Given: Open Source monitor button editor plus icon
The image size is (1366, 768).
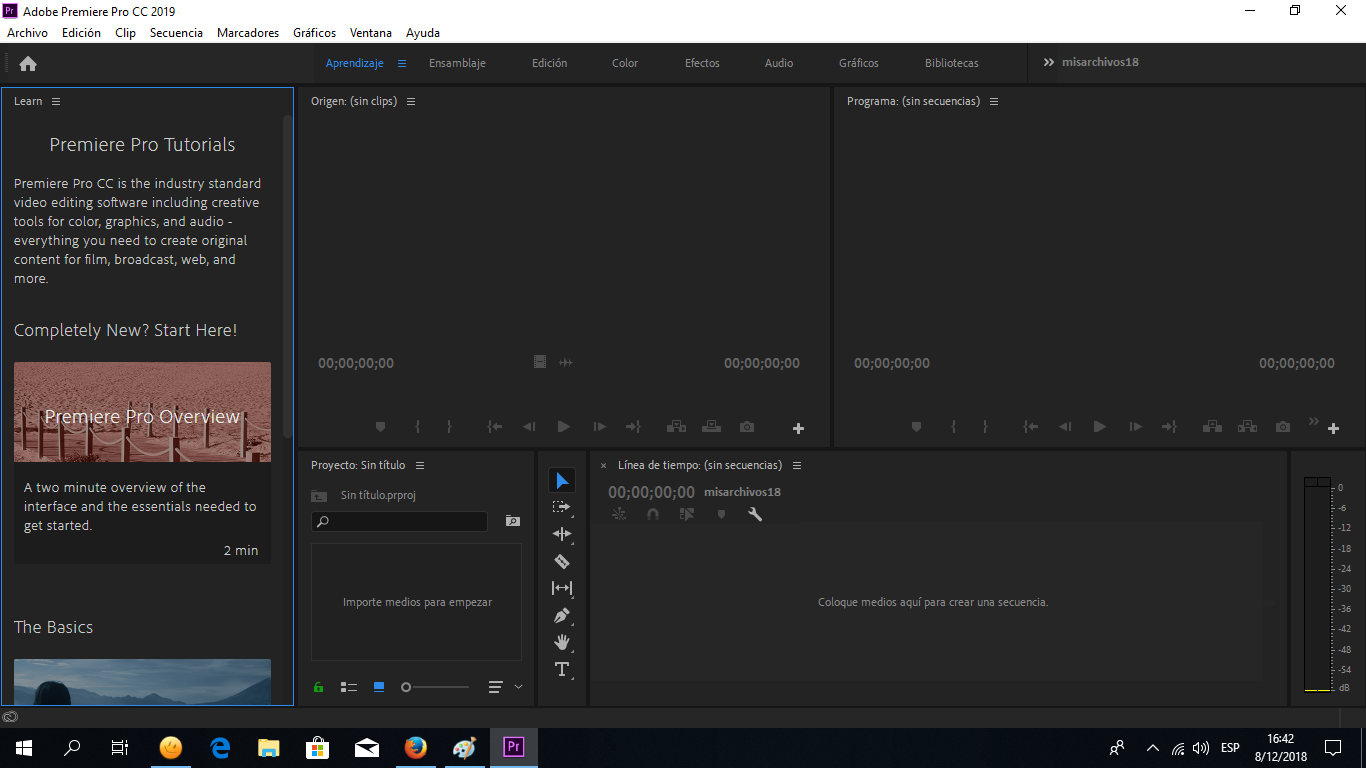Looking at the screenshot, I should pos(798,429).
